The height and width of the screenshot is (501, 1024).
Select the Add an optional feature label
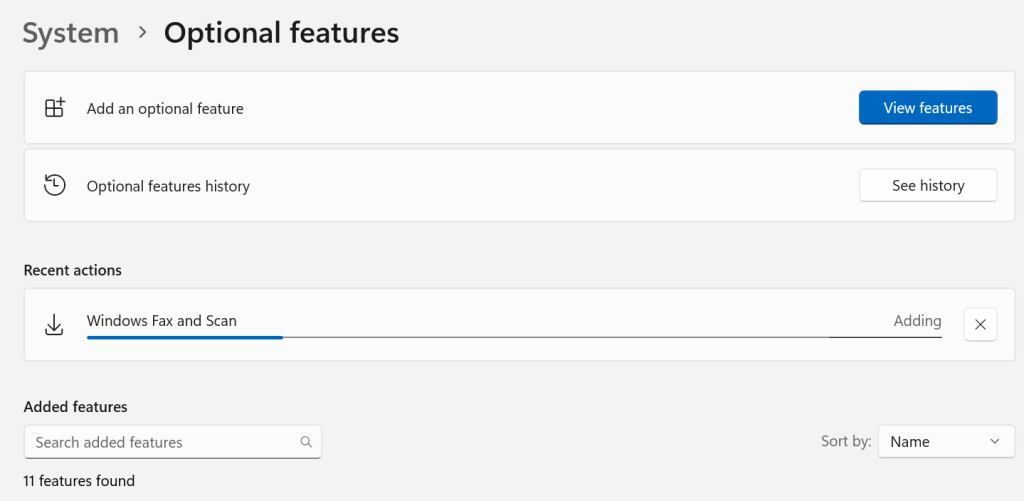165,108
